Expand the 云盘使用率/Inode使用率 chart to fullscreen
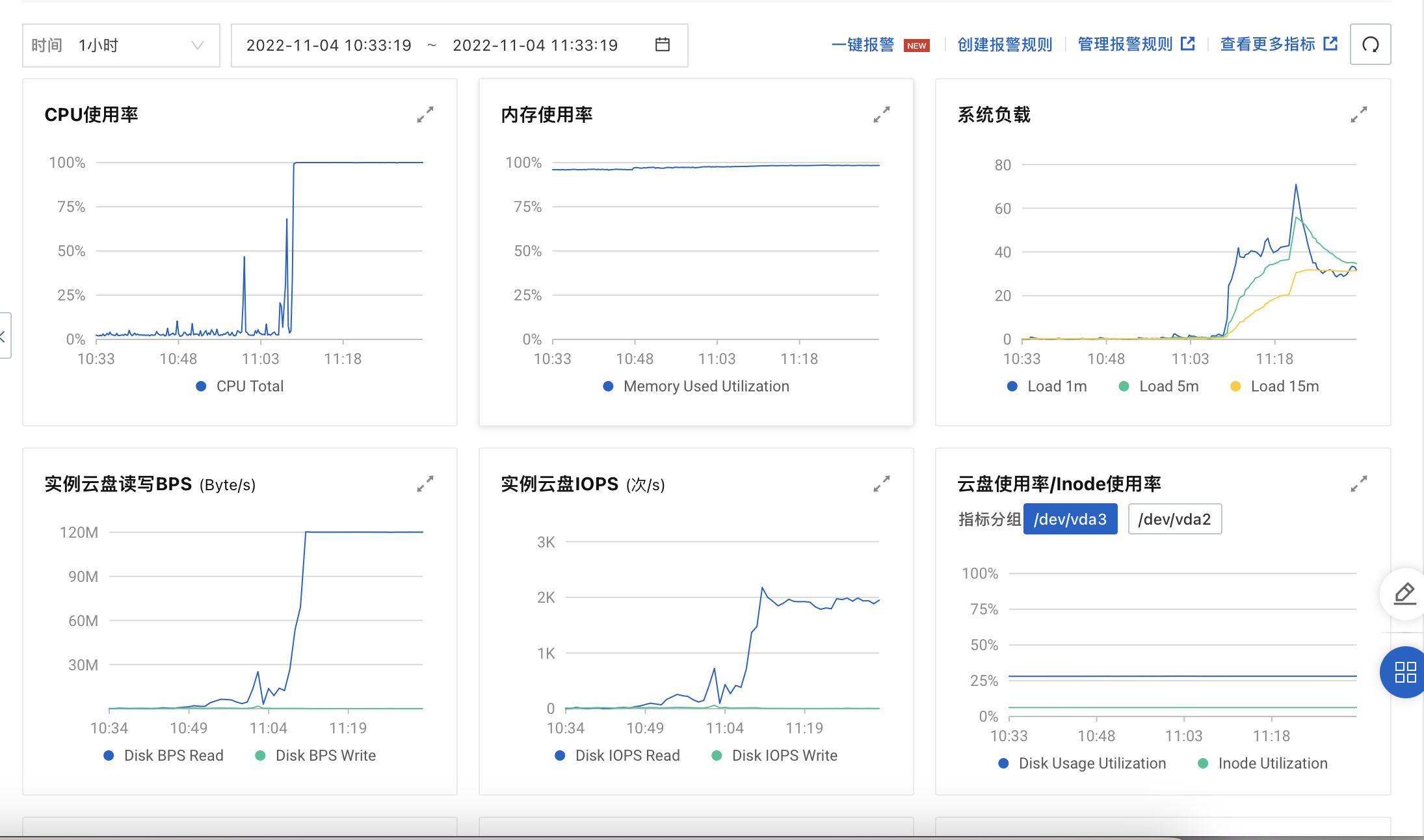 (1359, 484)
